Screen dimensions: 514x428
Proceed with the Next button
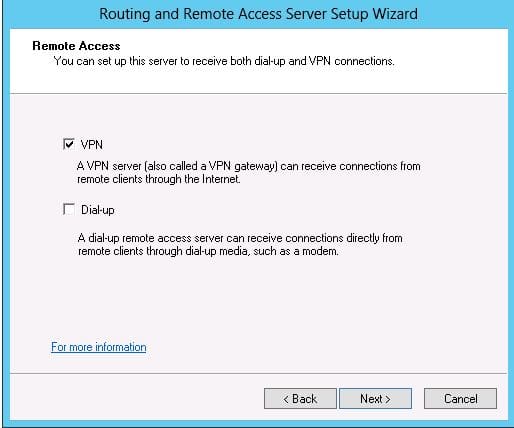(375, 398)
